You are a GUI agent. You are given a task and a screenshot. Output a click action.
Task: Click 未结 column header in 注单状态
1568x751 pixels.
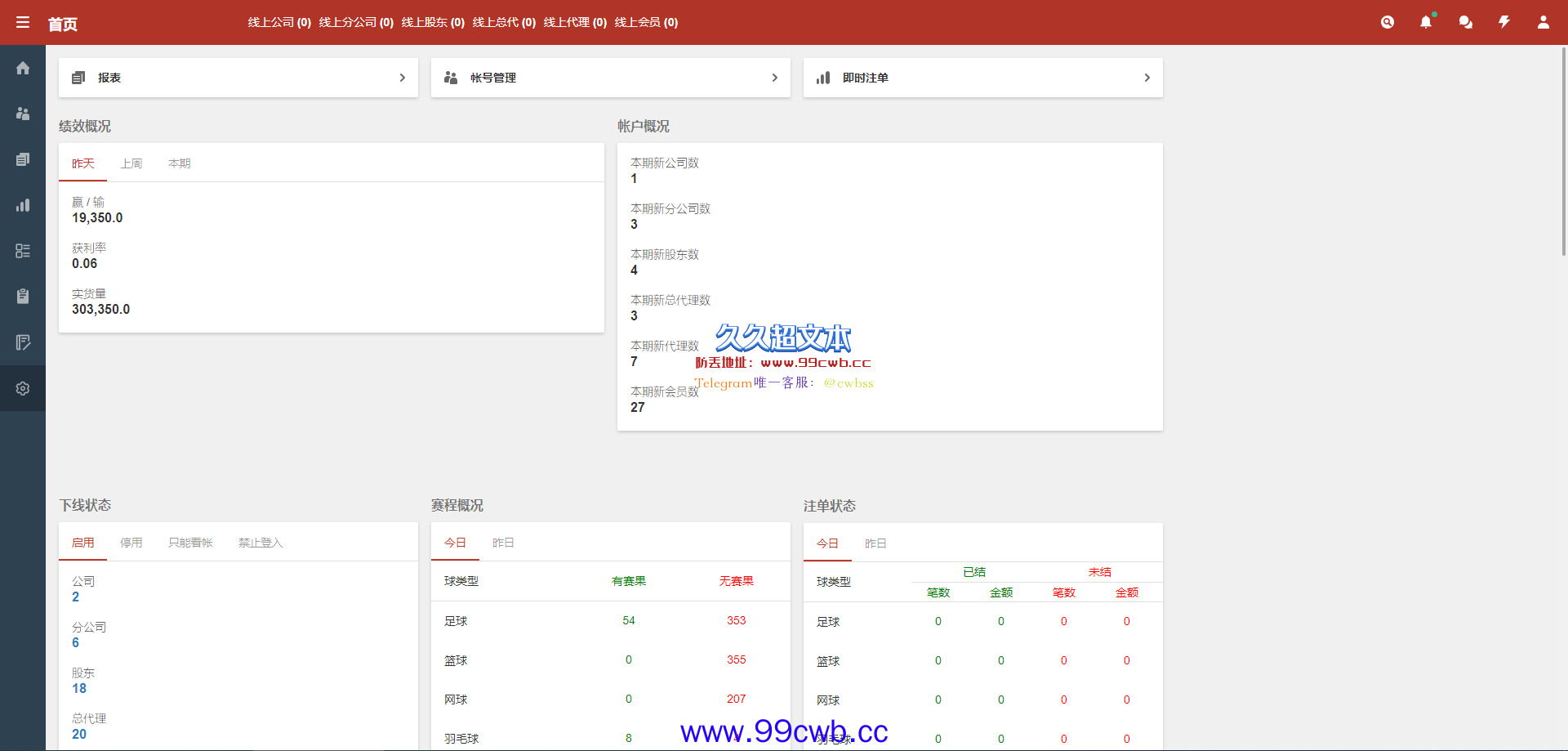tap(1100, 572)
